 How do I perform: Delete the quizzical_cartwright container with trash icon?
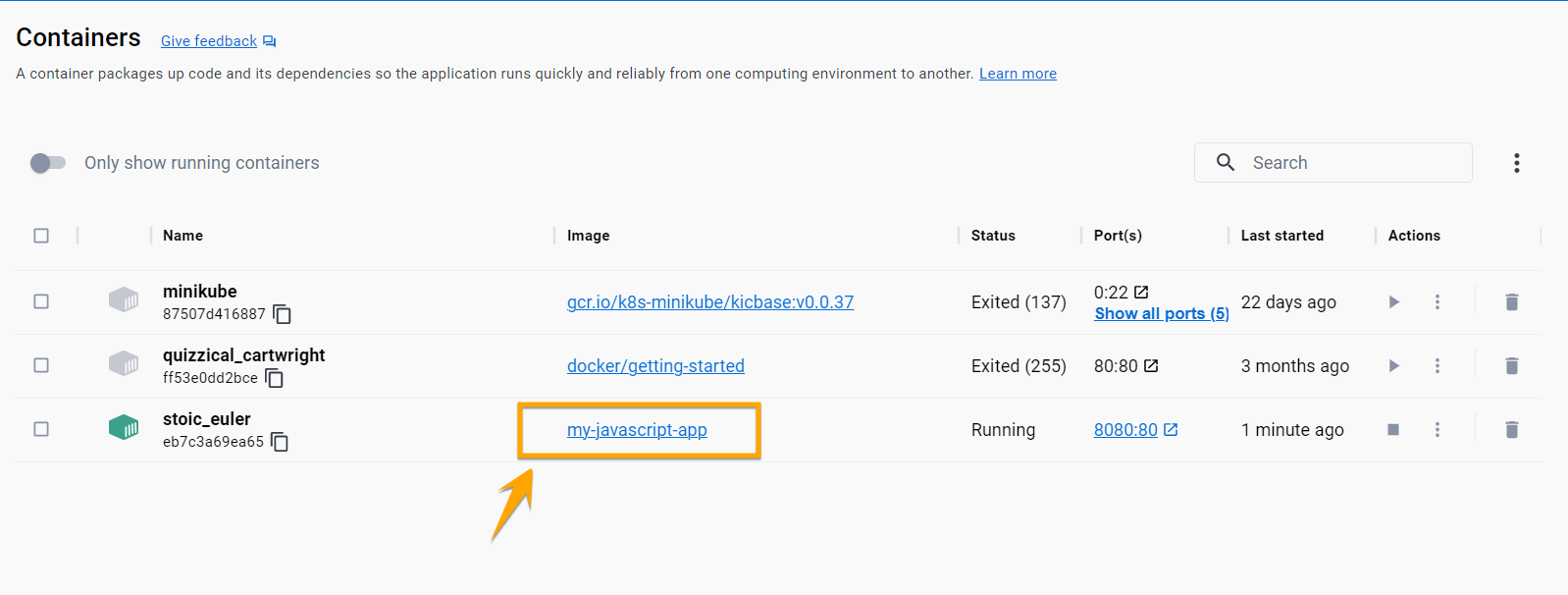(1512, 366)
